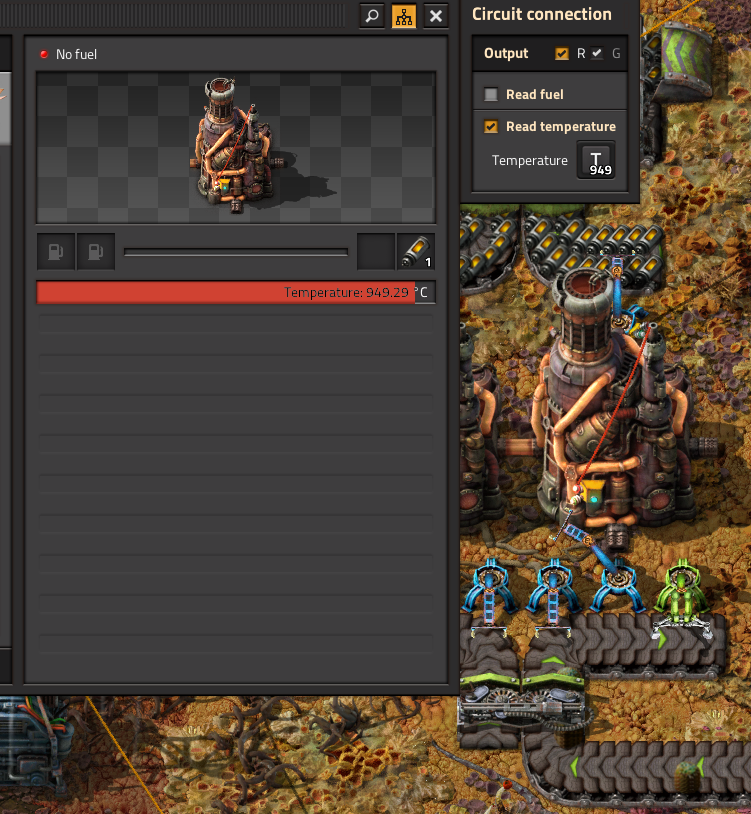Viewport: 751px width, 814px height.
Task: Click the Output label
Action: pos(506,53)
